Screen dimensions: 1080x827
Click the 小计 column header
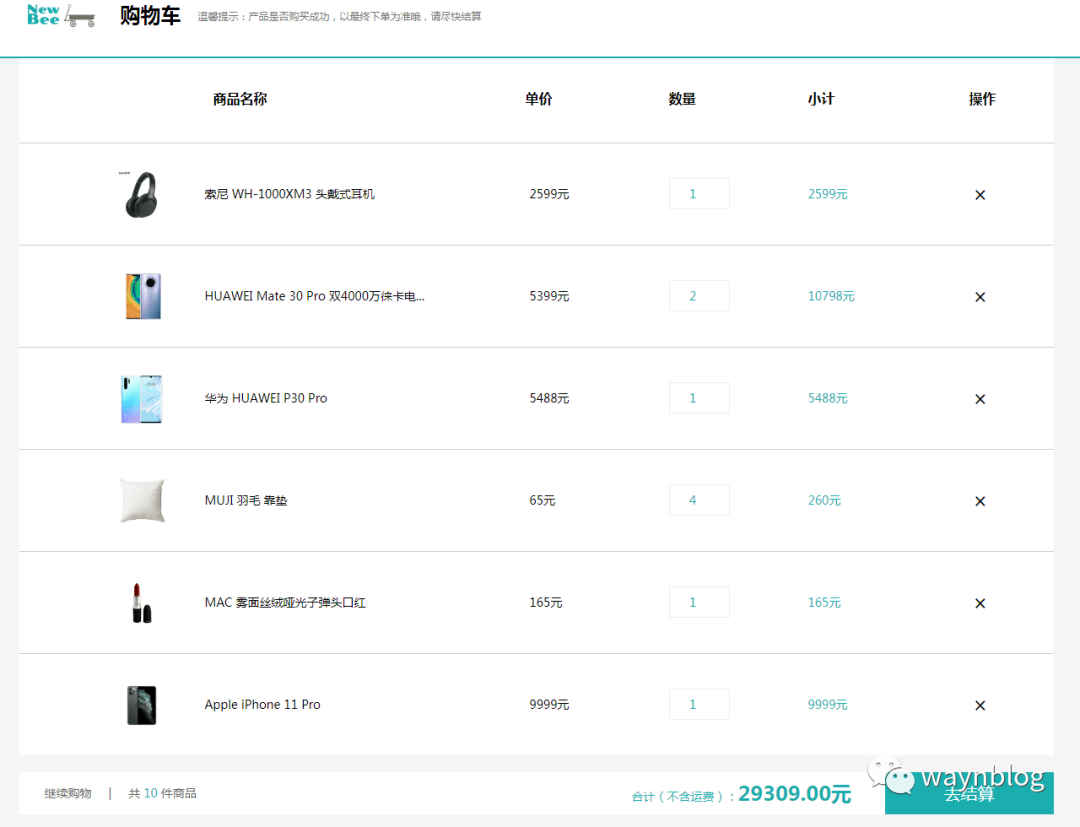[821, 99]
